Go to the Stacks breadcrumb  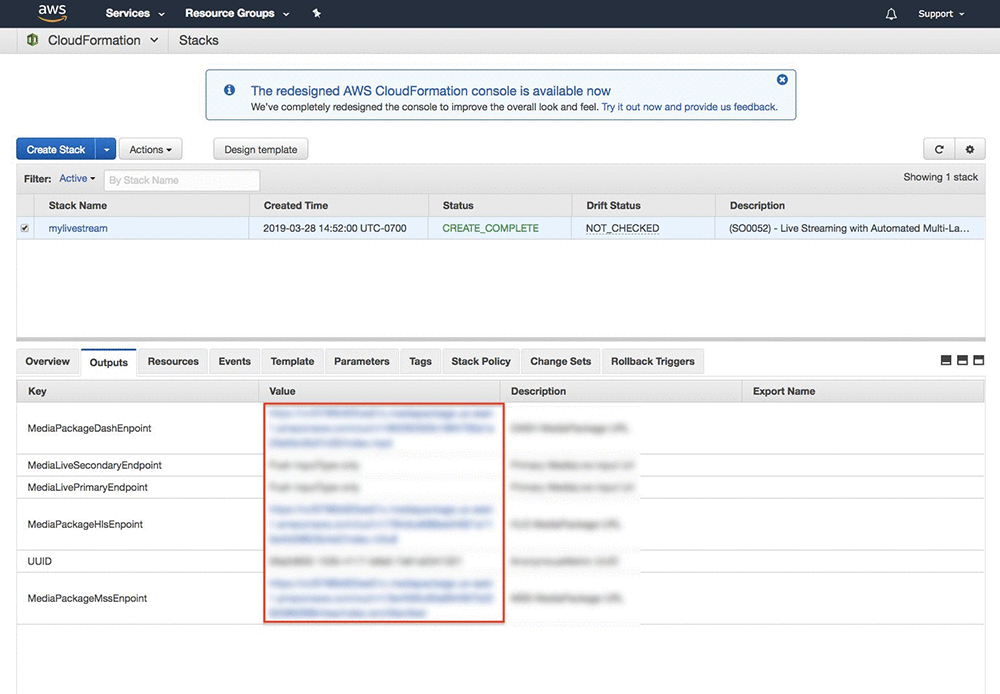pyautogui.click(x=198, y=40)
